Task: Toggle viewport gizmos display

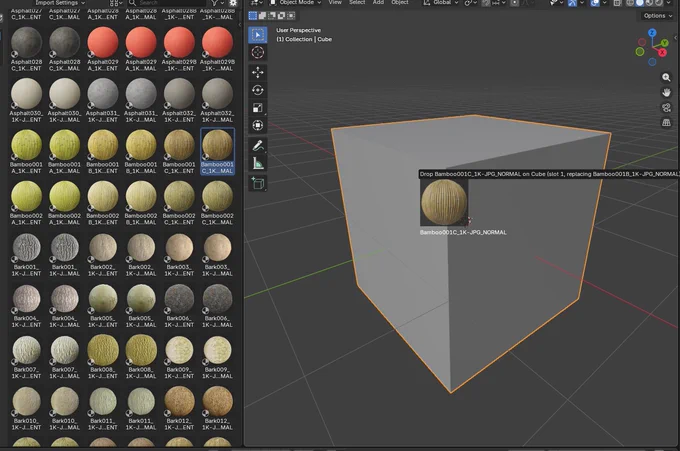Action: [x=572, y=3]
